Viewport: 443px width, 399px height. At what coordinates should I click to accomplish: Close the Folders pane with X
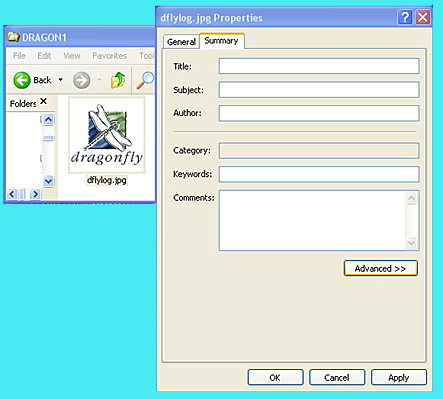coord(43,101)
